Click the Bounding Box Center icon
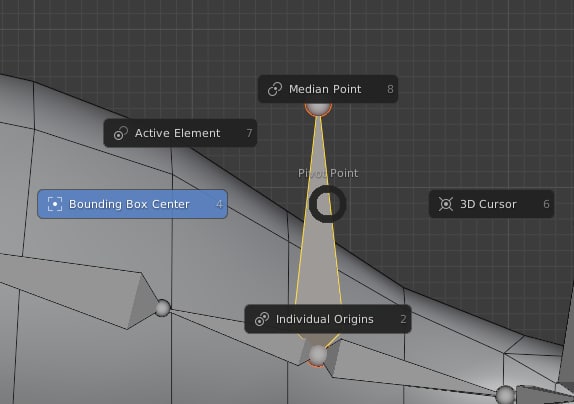Viewport: 574px width, 404px height. click(55, 204)
